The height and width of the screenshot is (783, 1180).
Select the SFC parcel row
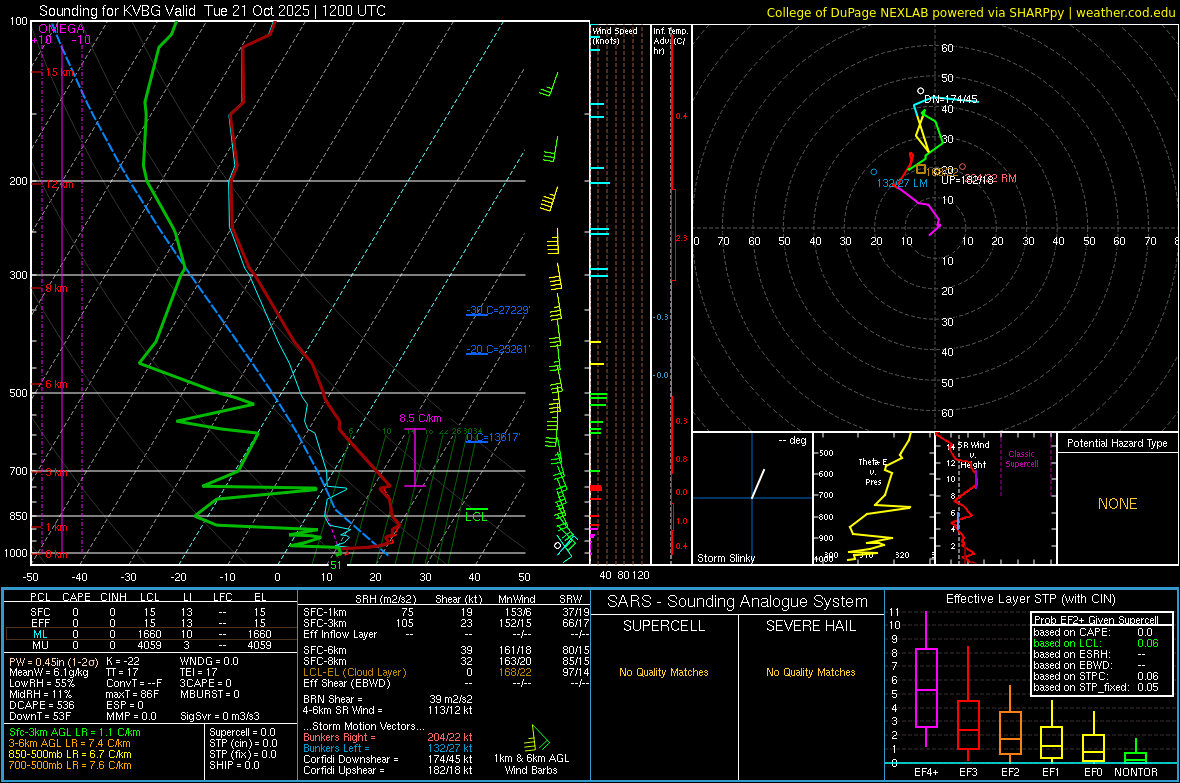click(151, 612)
